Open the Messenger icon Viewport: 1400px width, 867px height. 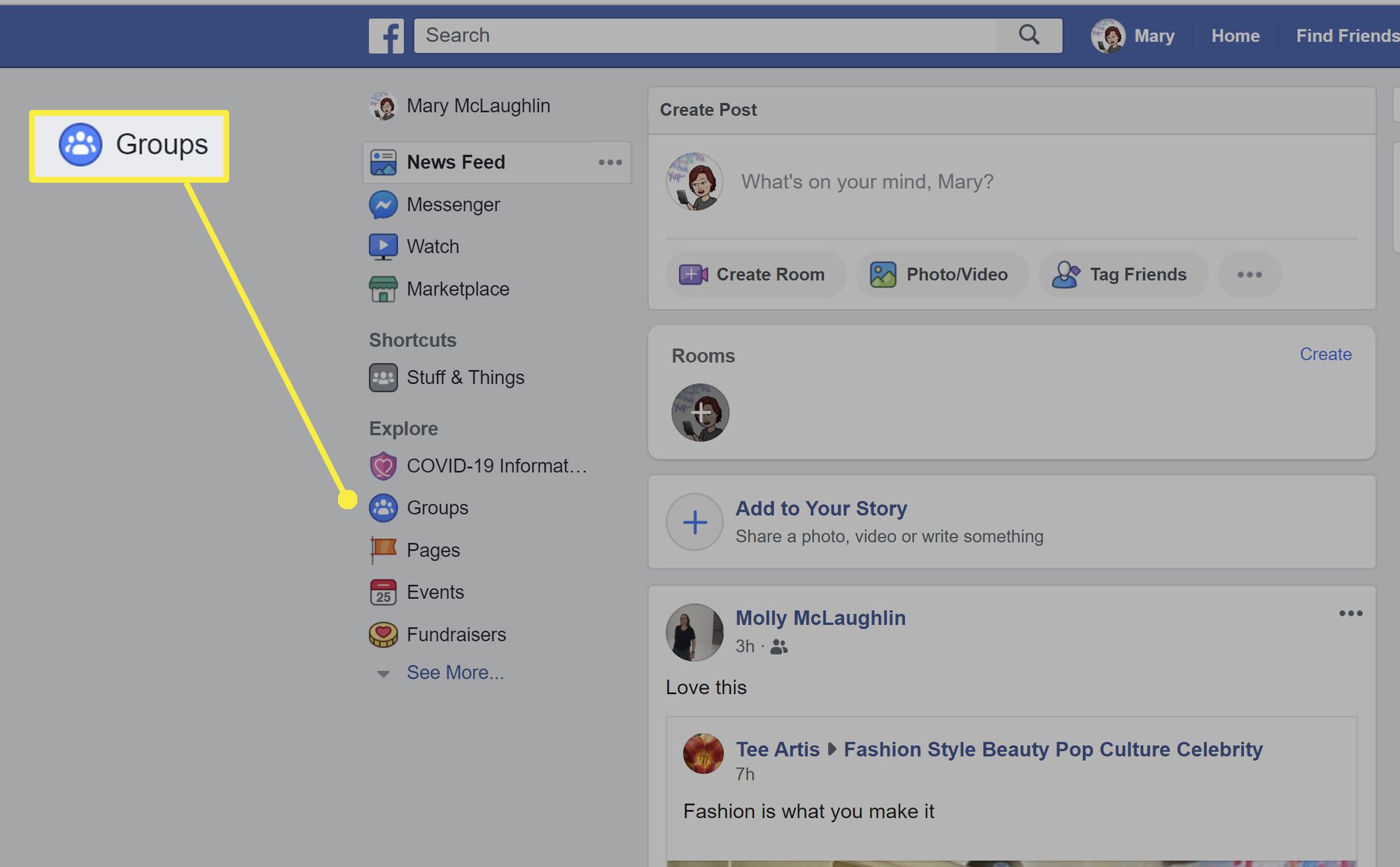tap(384, 204)
